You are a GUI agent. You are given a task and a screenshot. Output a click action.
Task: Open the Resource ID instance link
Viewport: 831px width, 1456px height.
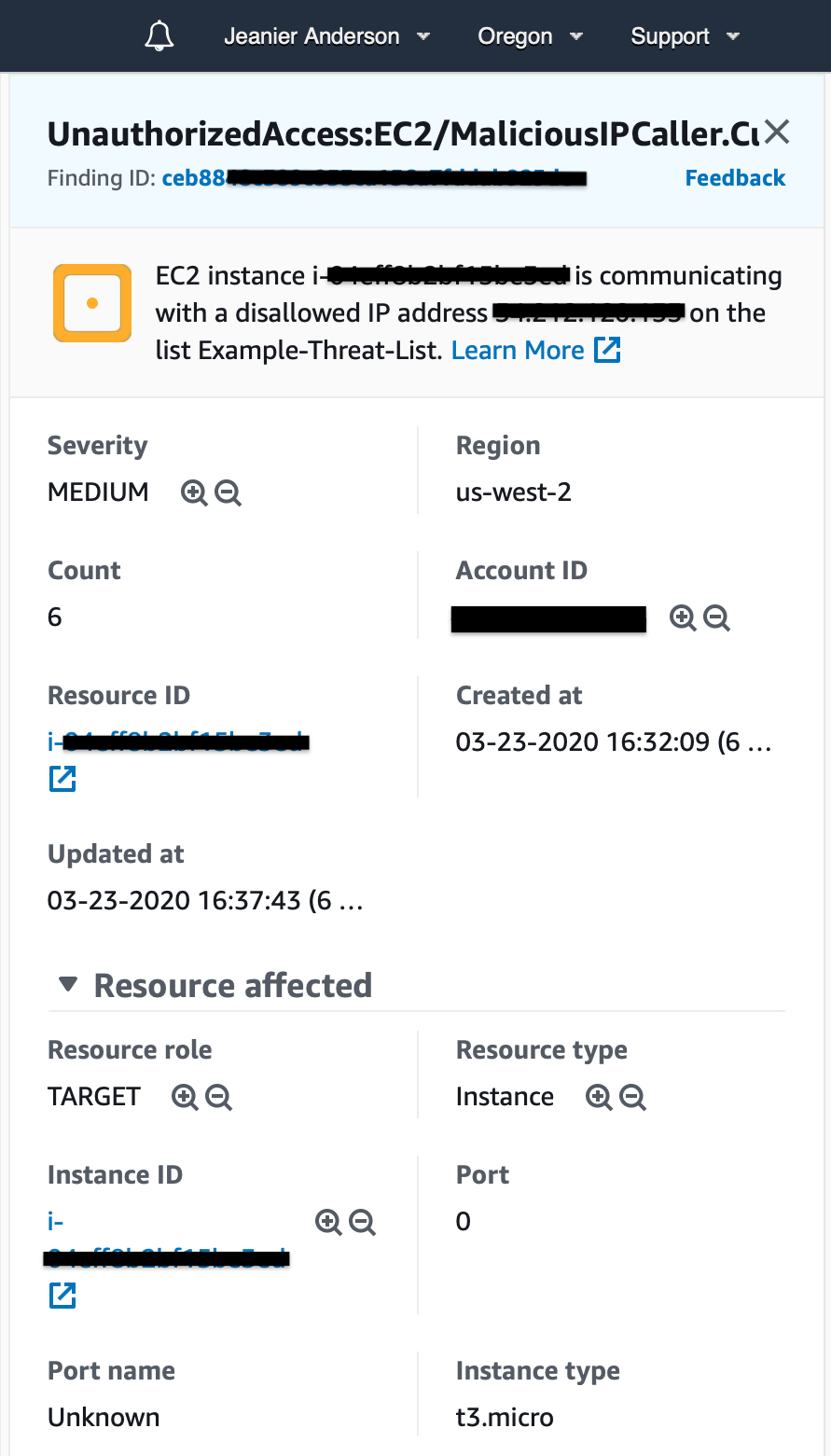[177, 740]
